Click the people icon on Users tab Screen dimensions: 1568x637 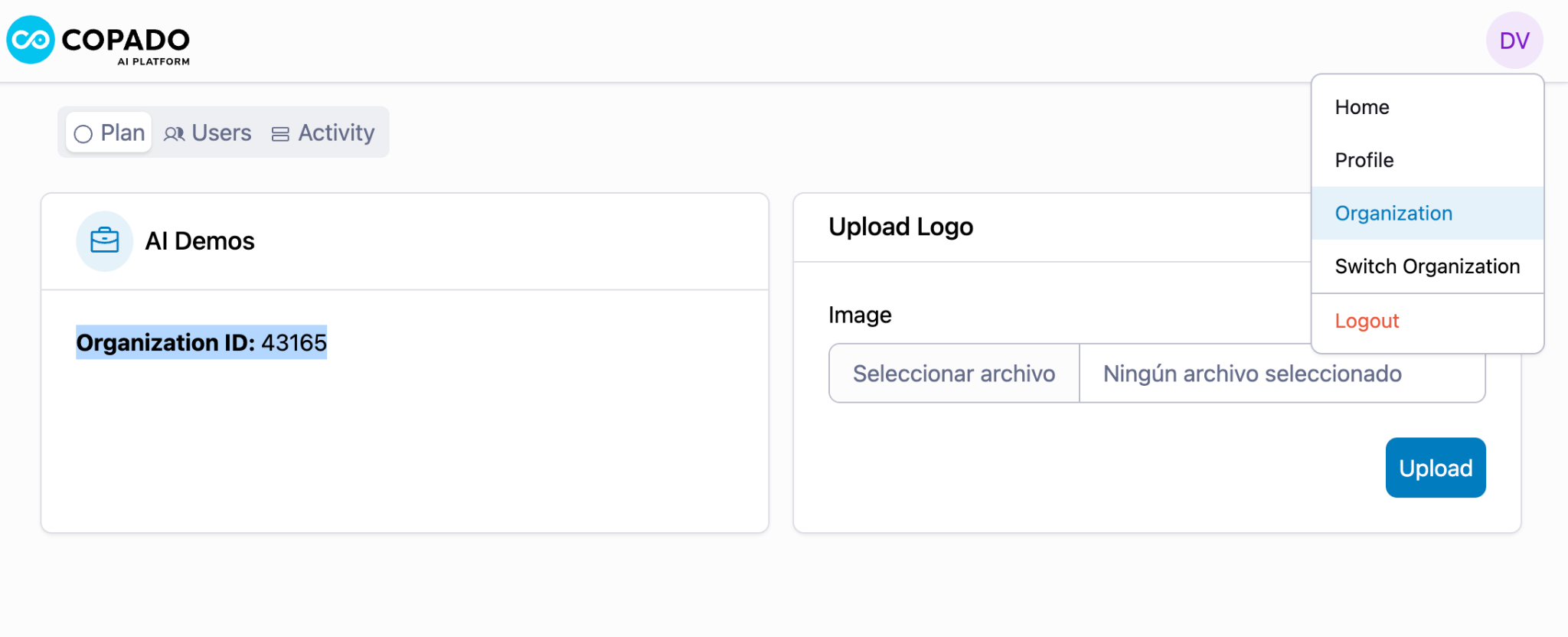pos(175,134)
